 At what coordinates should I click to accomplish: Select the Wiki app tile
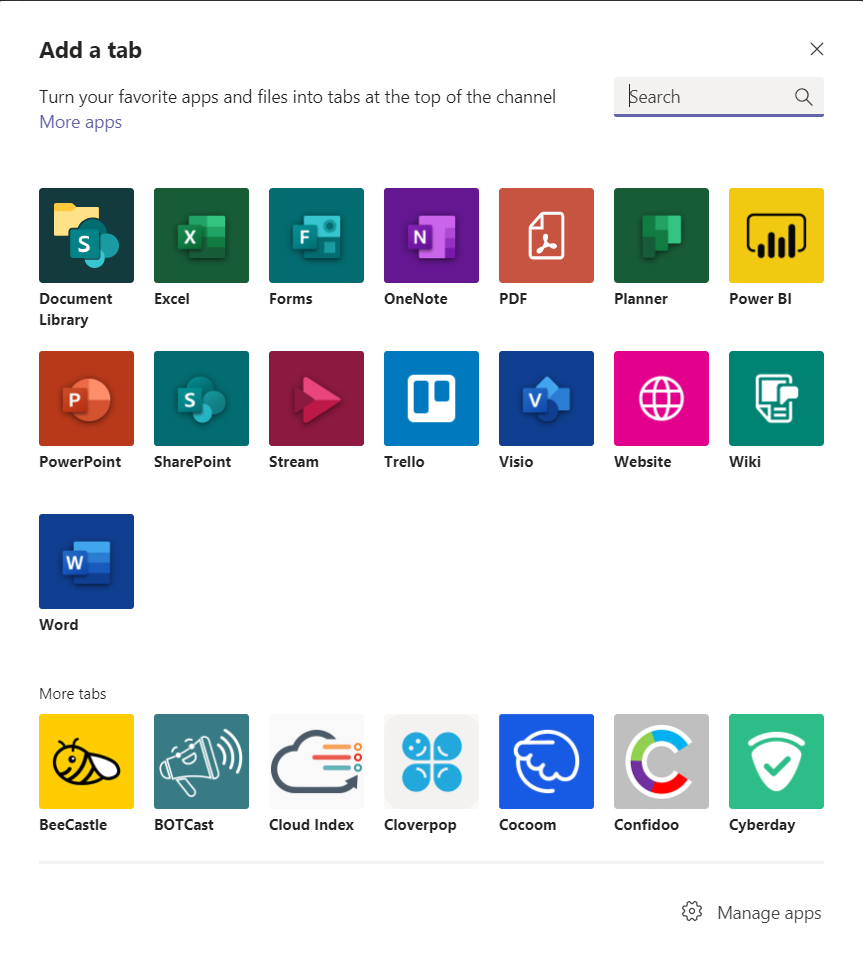(776, 398)
